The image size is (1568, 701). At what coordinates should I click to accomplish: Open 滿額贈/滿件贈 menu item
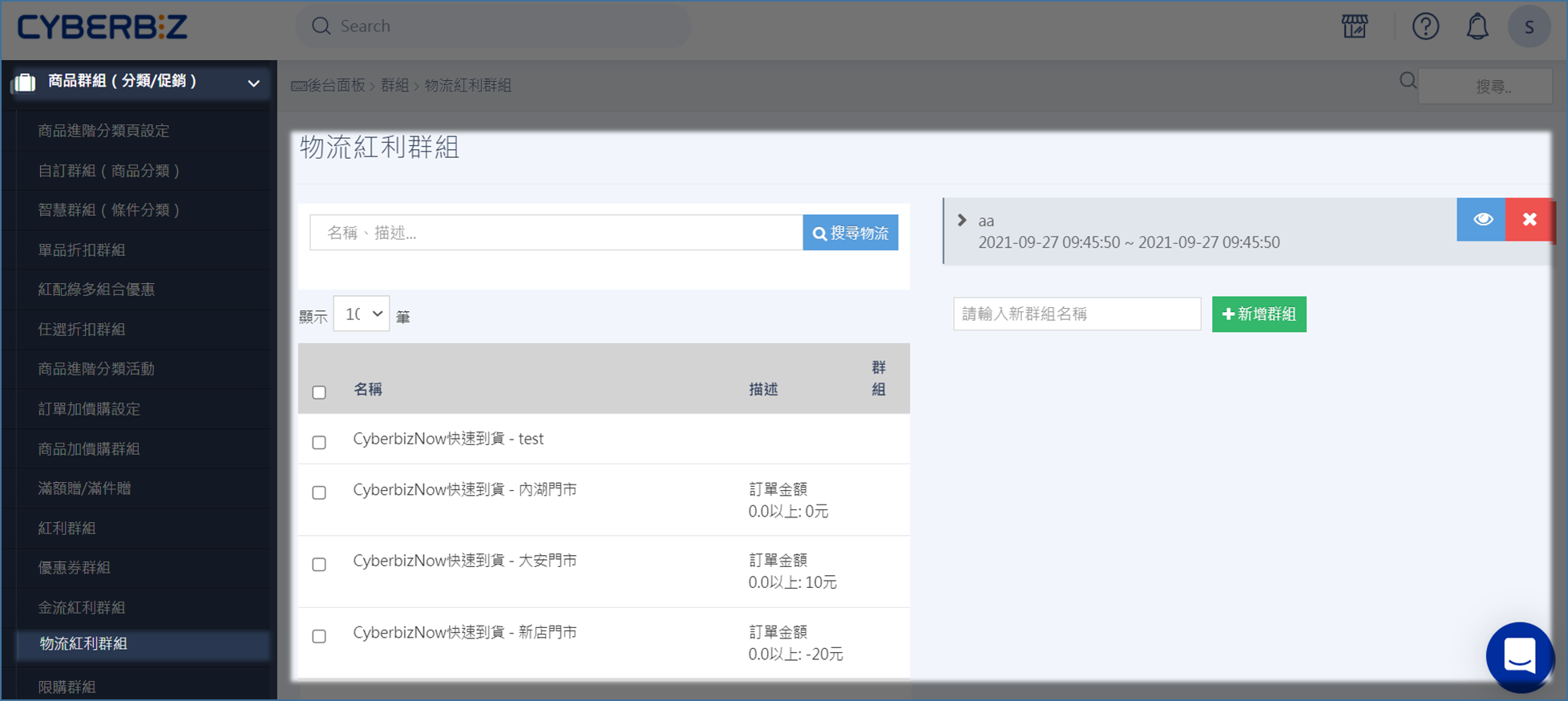(84, 488)
